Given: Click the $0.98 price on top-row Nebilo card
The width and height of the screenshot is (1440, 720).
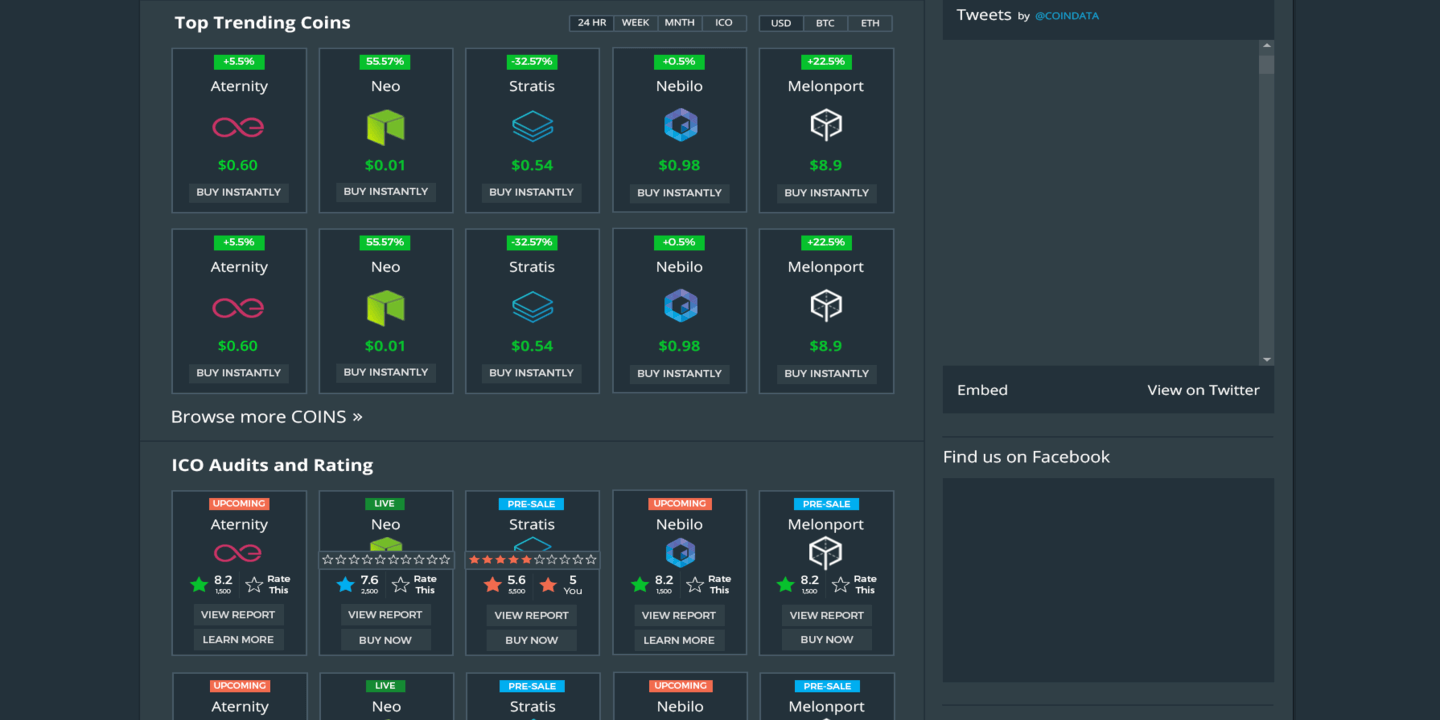Looking at the screenshot, I should [680, 165].
